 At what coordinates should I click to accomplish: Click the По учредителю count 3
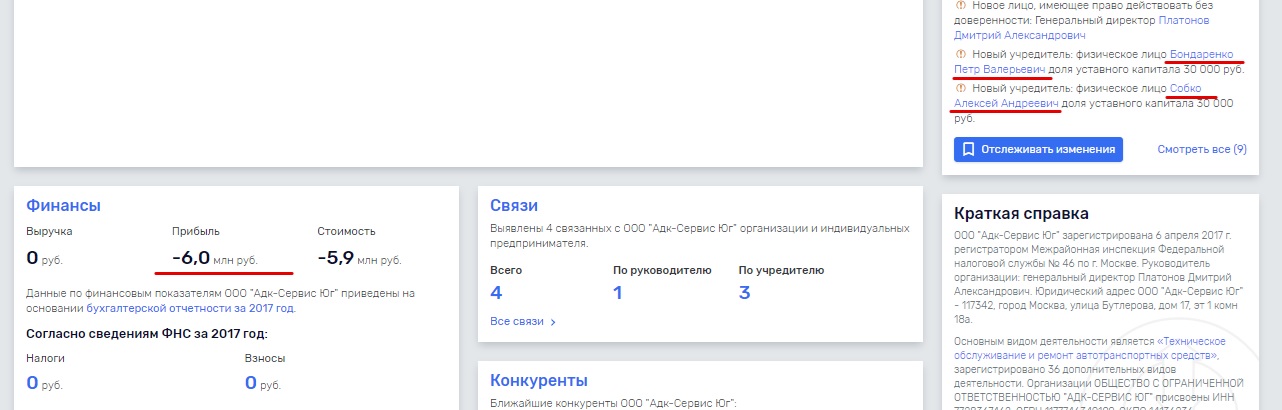(x=744, y=293)
